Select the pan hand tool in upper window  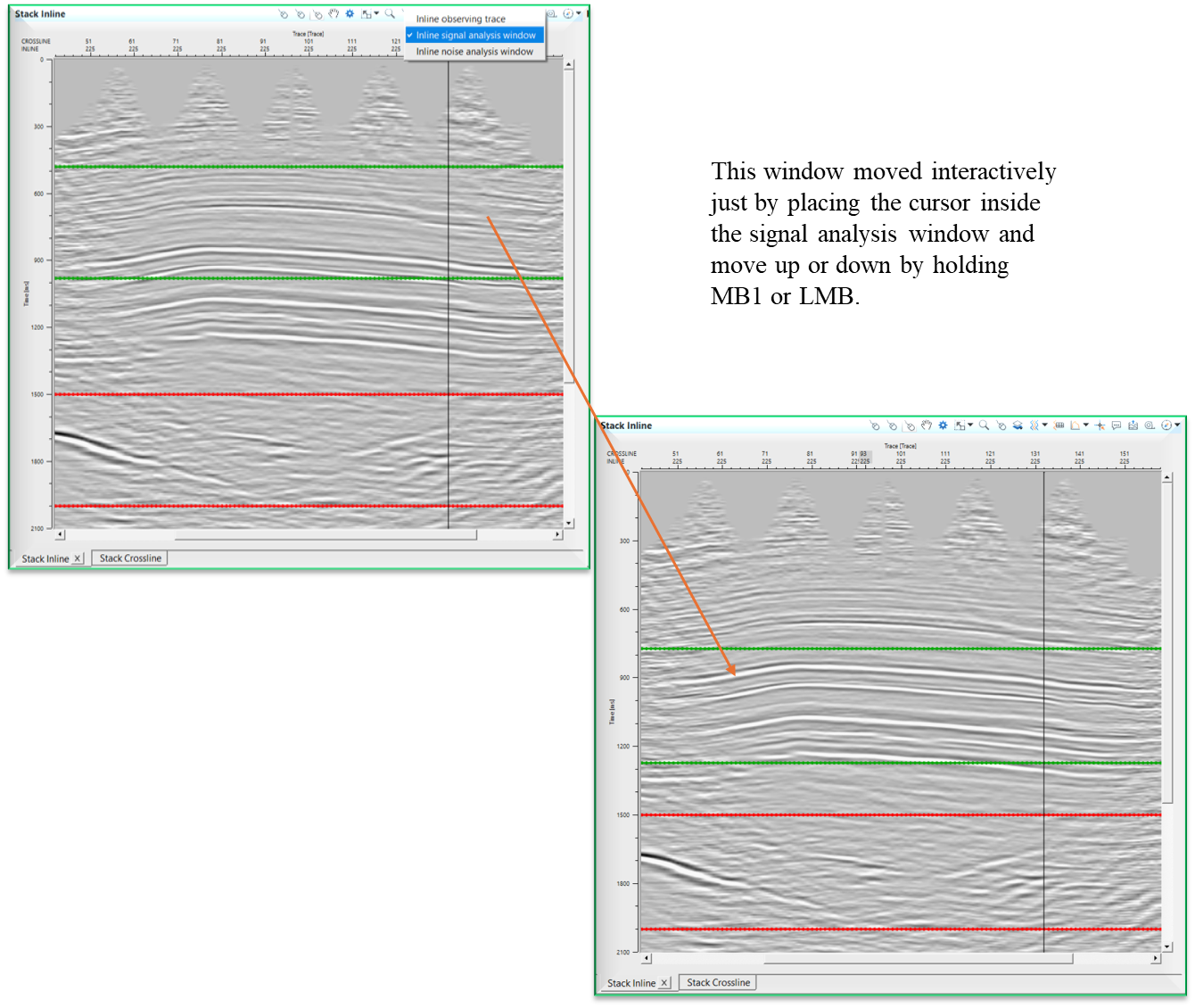coord(334,14)
